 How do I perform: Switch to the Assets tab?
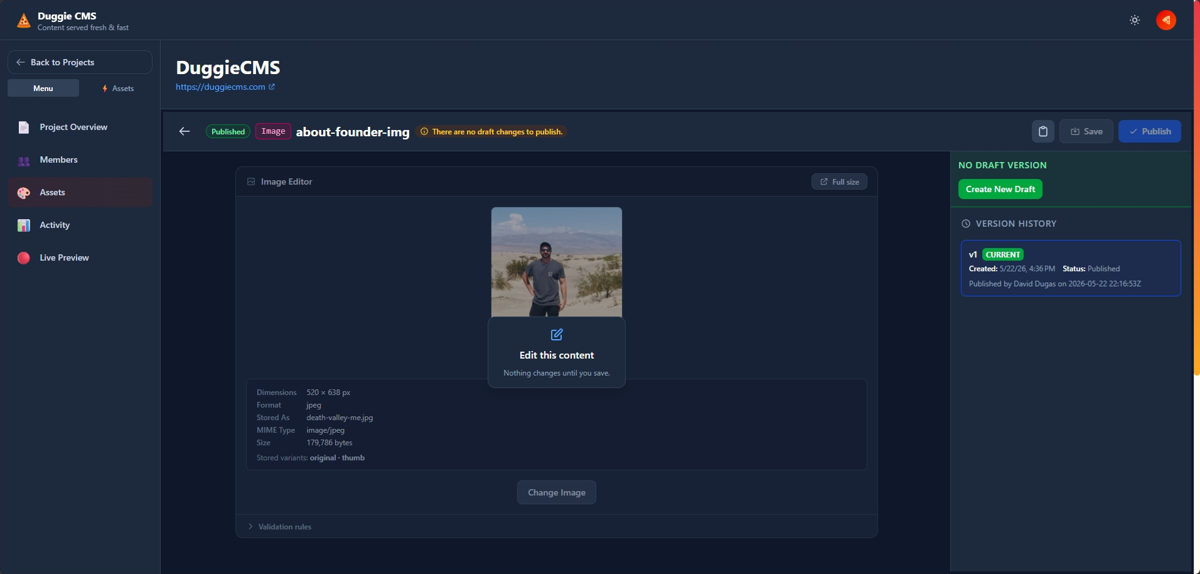[117, 88]
